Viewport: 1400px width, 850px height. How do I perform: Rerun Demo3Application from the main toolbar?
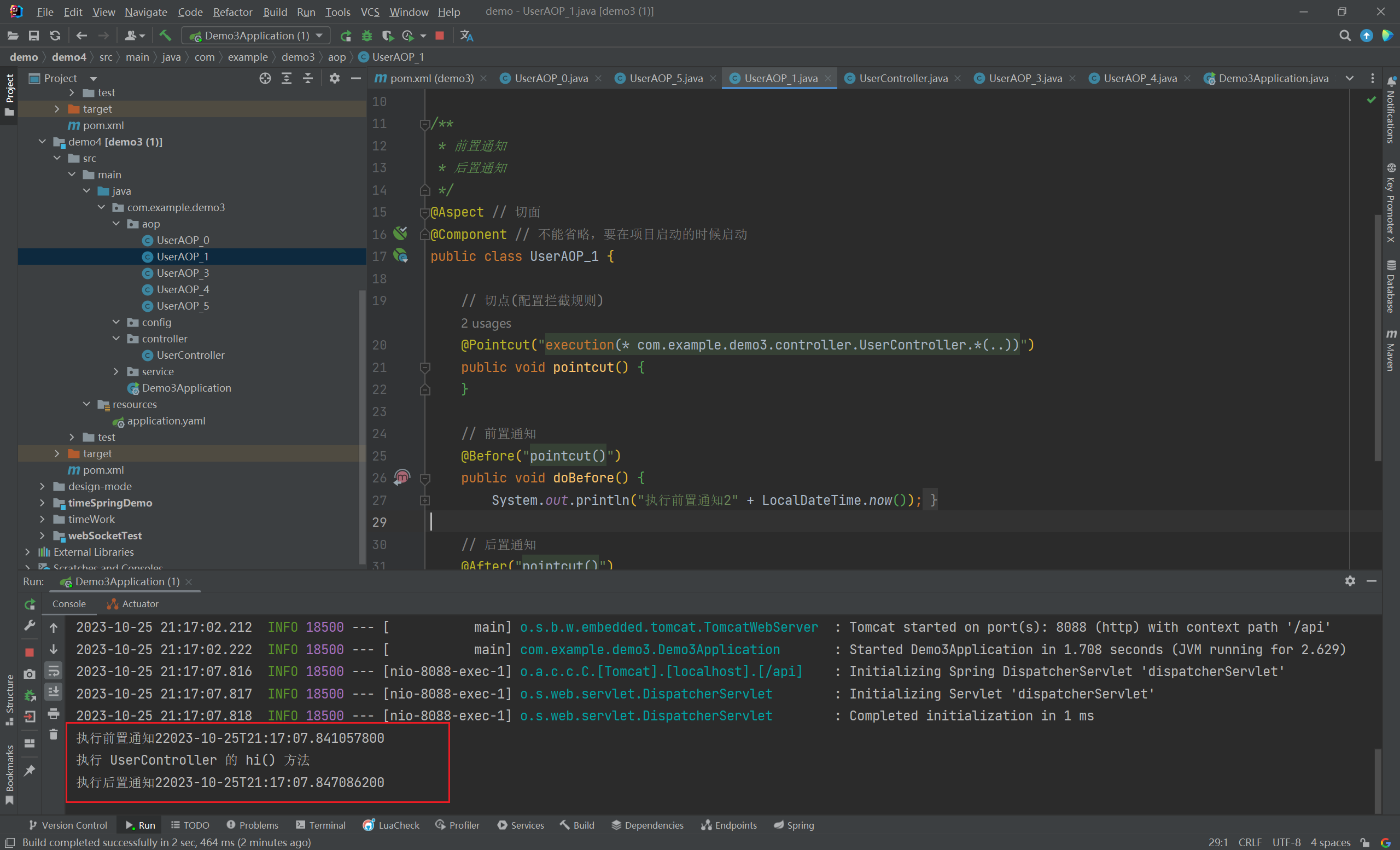[x=346, y=36]
